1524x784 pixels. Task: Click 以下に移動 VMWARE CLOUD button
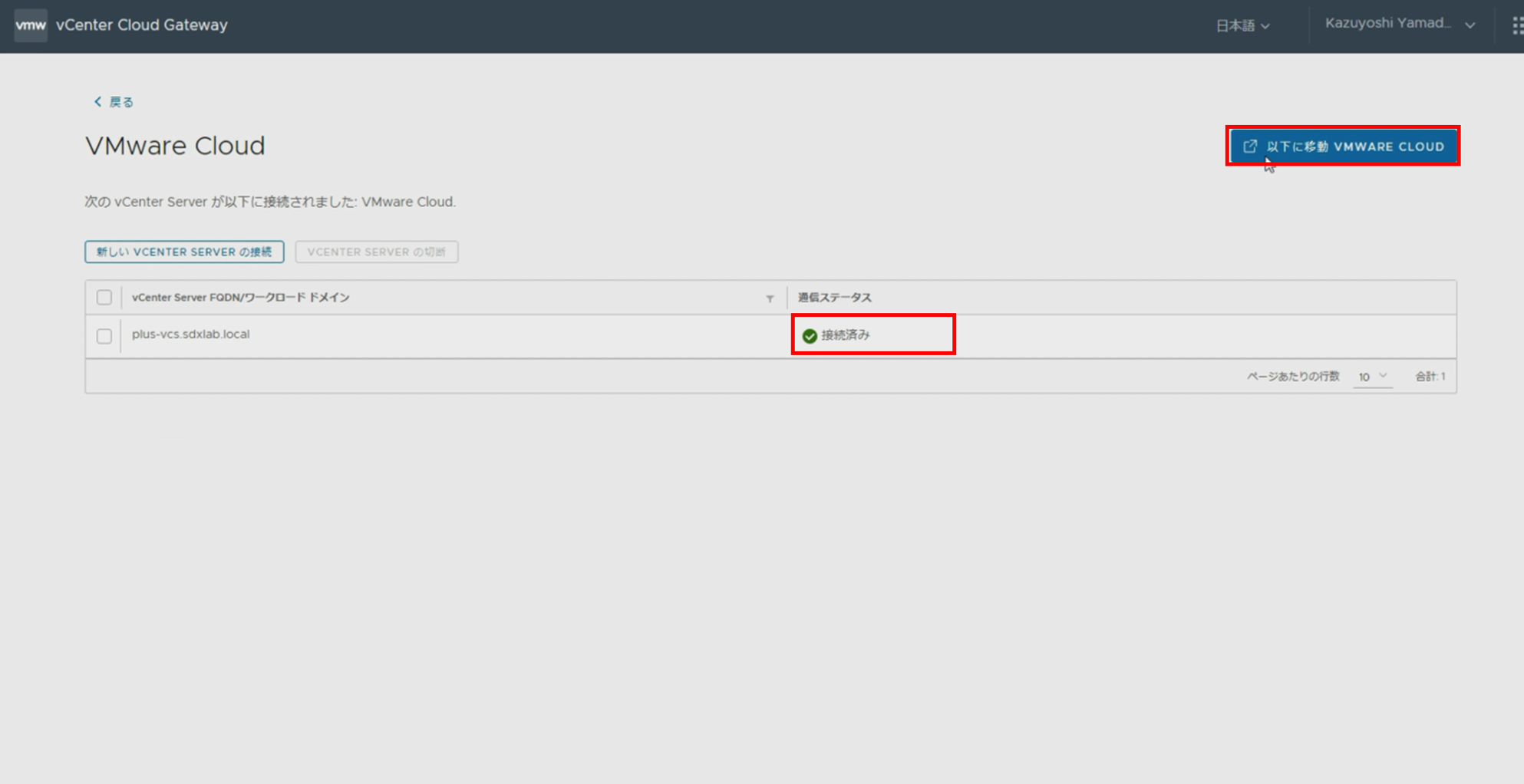[1343, 146]
